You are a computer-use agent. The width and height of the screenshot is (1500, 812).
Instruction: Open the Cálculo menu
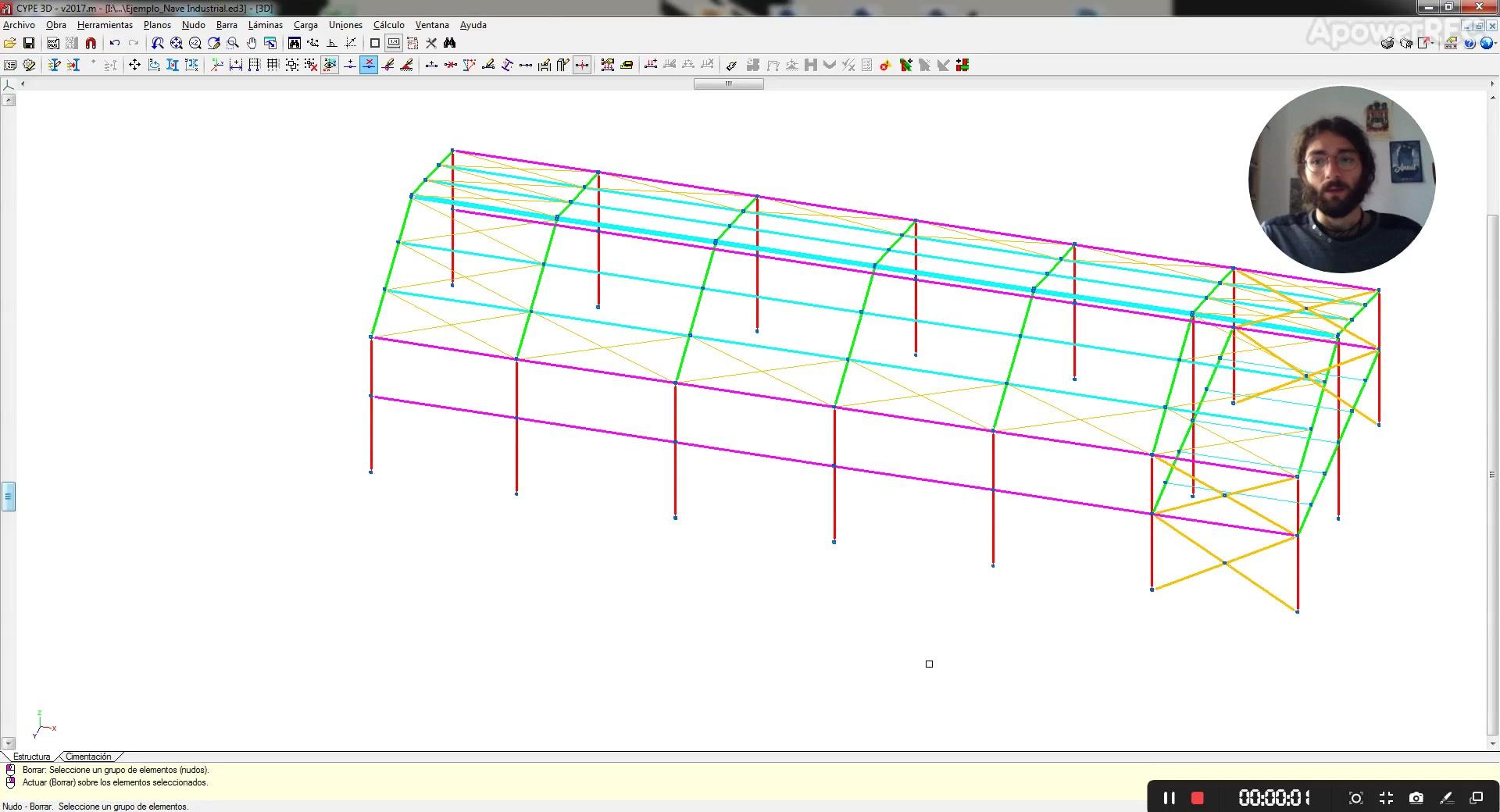(x=389, y=25)
